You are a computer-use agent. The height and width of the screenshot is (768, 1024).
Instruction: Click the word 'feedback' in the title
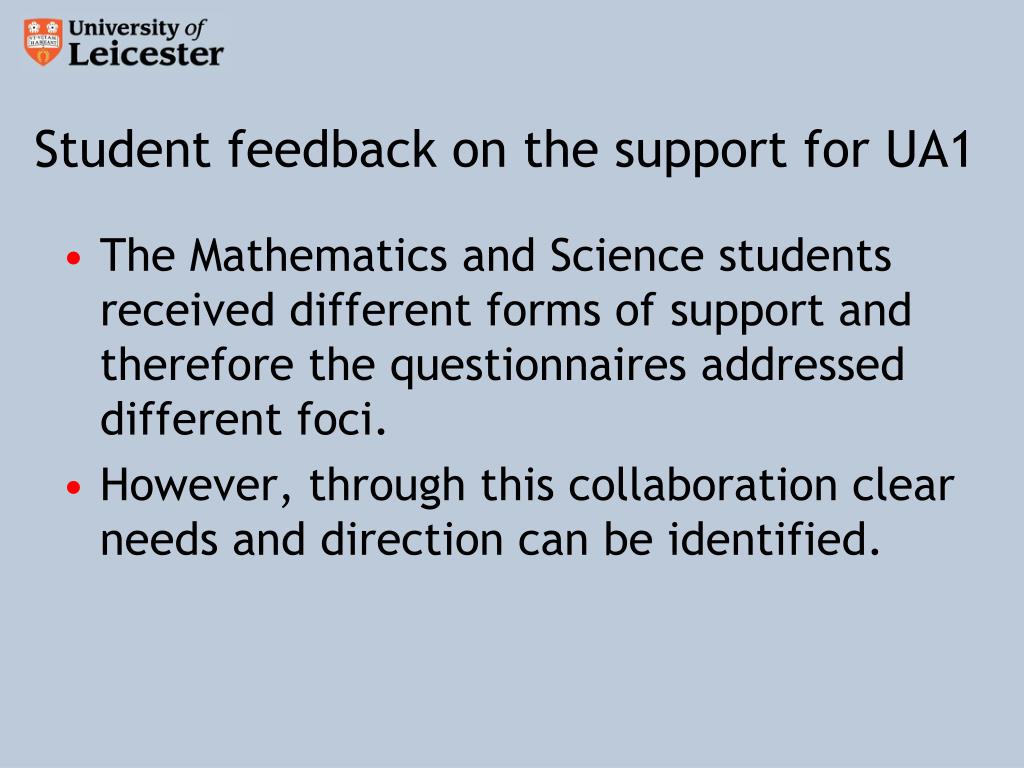(332, 149)
